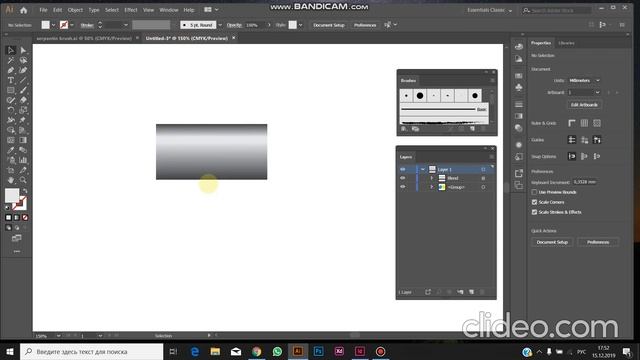Open Essentials Classic workspace switcher
The width and height of the screenshot is (640, 360).
coord(489,10)
